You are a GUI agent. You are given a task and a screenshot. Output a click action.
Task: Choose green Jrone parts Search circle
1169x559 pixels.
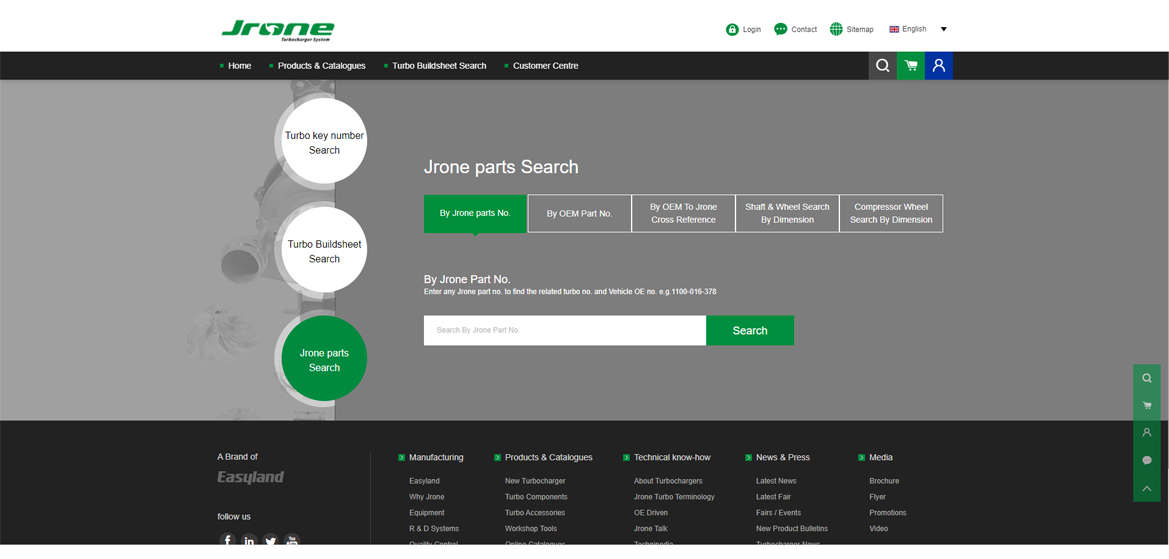pos(324,360)
